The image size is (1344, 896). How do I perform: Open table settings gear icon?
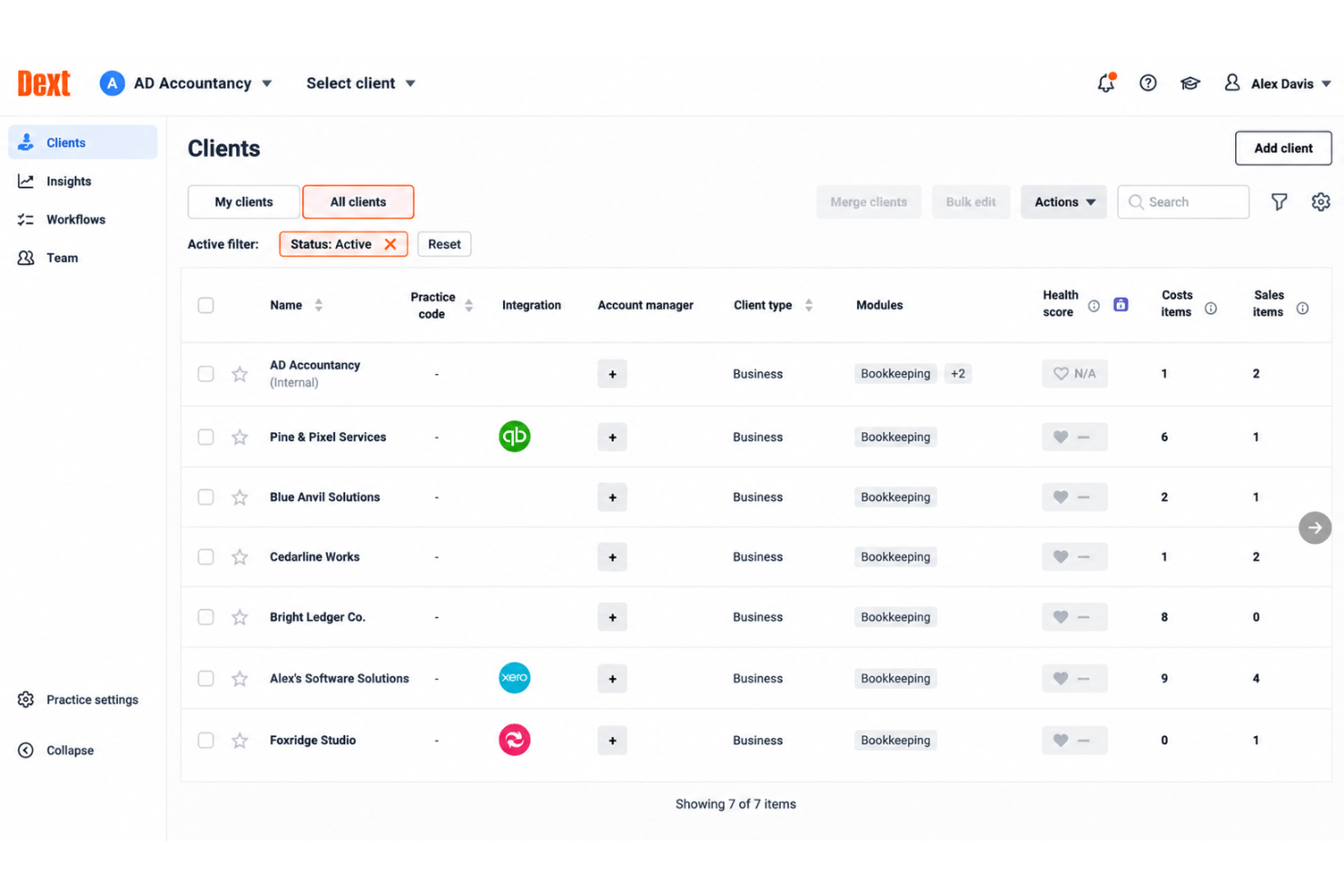(x=1320, y=202)
